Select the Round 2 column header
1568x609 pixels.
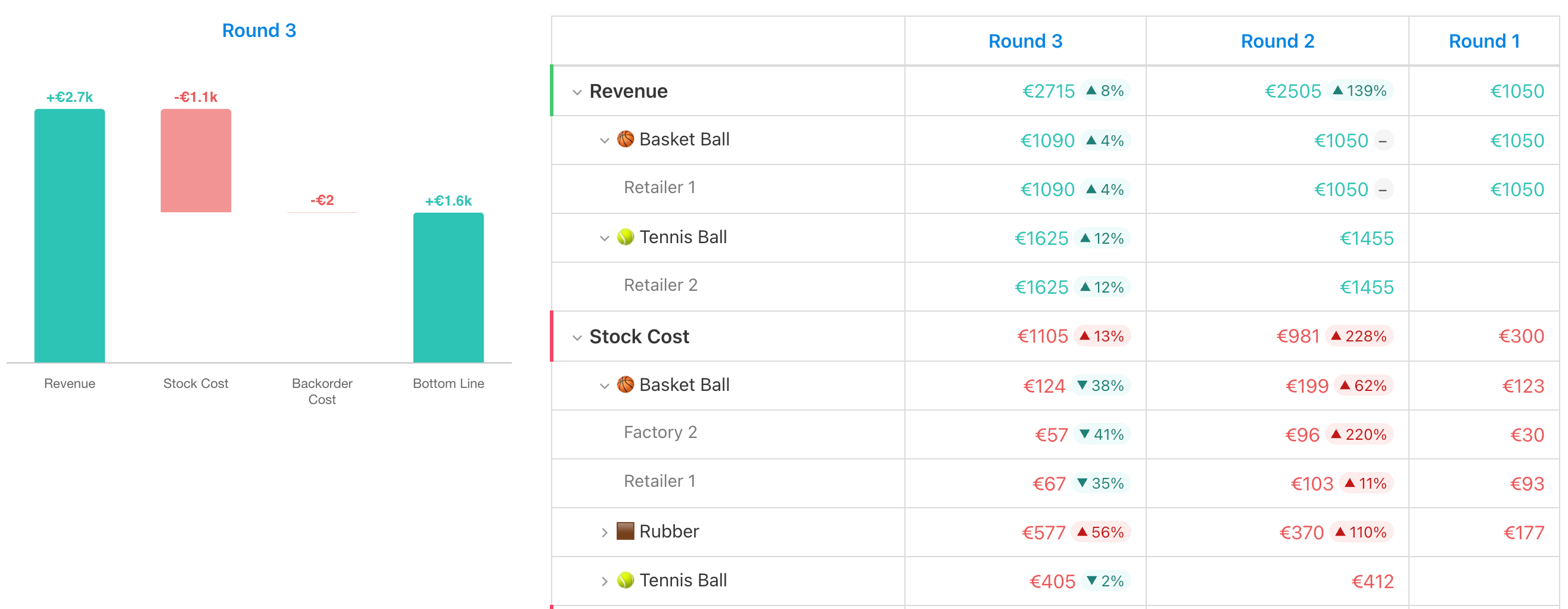click(x=1277, y=41)
